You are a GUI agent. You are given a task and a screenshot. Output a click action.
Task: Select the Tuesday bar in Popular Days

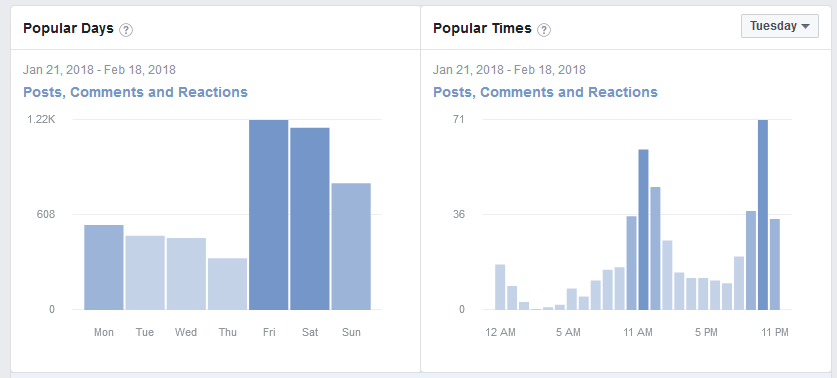(x=145, y=273)
